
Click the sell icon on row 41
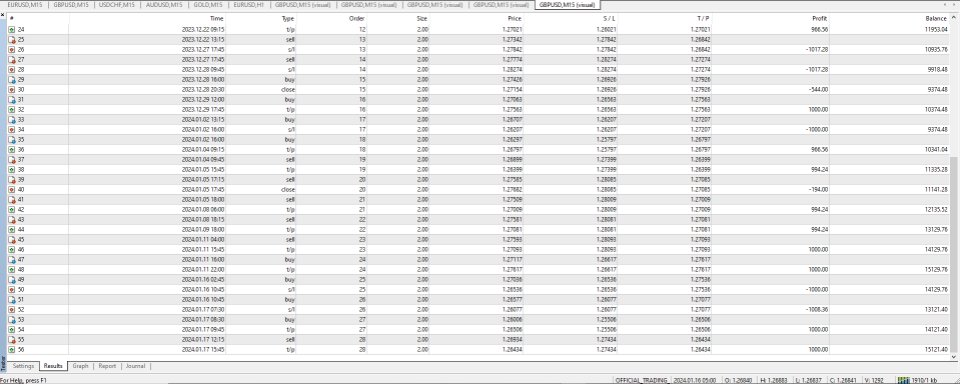[12, 200]
